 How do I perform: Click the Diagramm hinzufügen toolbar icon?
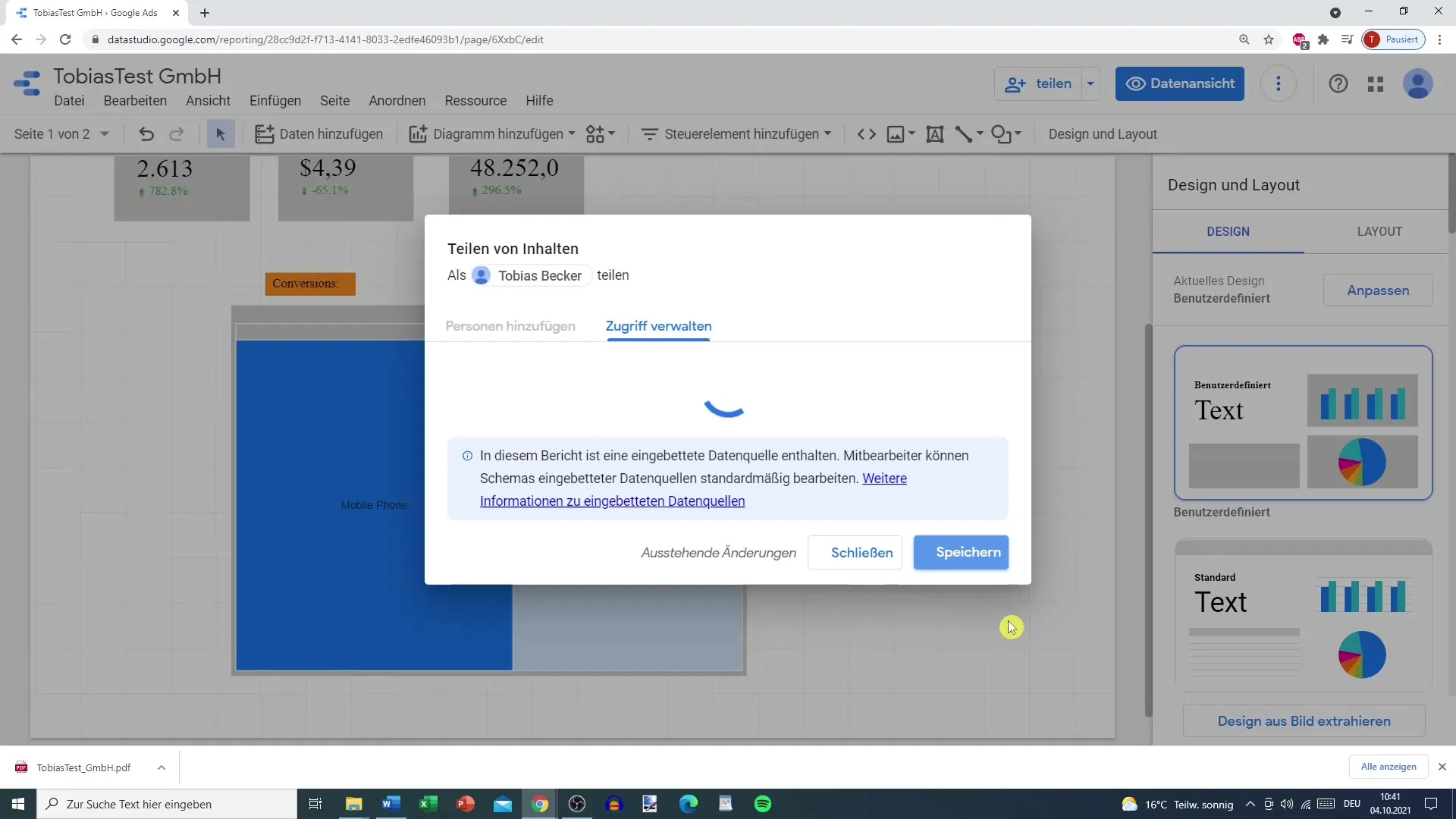(x=490, y=133)
